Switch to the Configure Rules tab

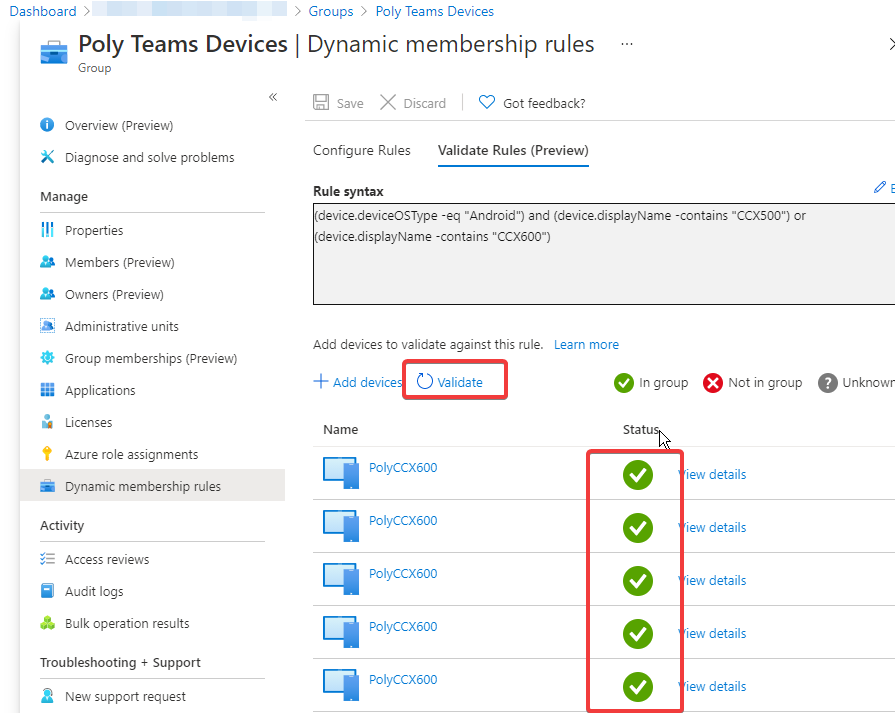click(361, 150)
